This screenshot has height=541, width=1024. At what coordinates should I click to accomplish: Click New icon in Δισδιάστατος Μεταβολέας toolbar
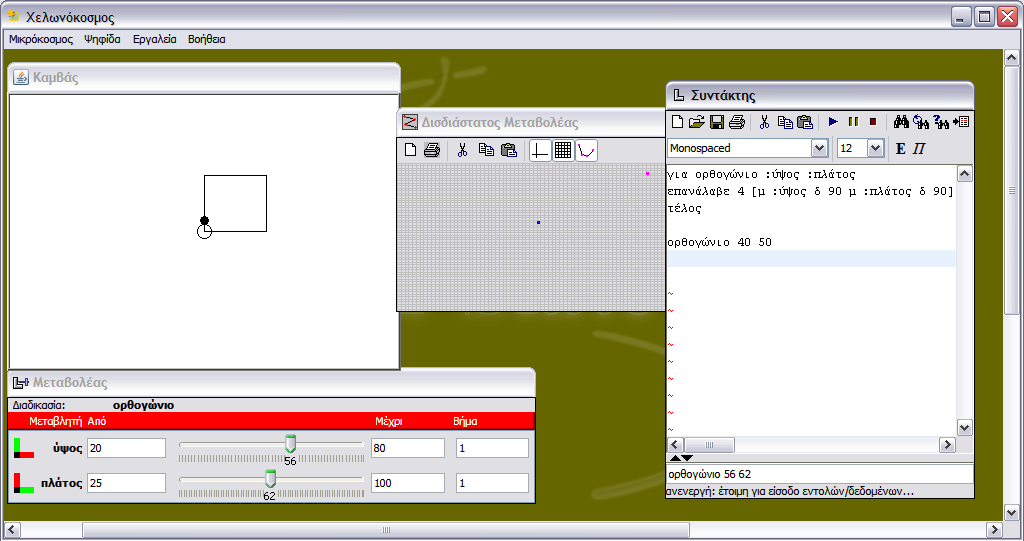tap(410, 150)
